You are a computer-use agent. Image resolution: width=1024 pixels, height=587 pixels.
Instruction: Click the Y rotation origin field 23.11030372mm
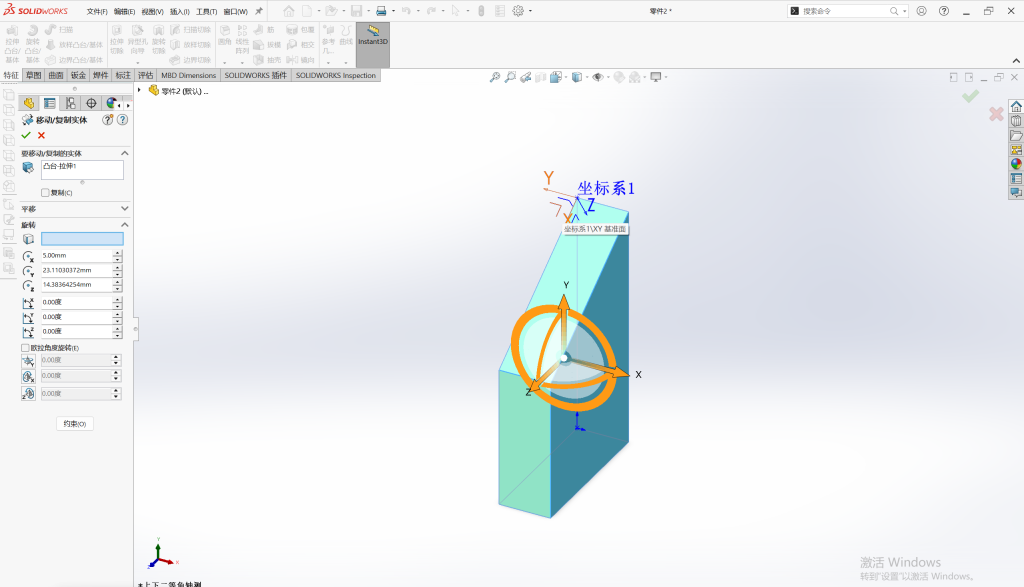[77, 270]
